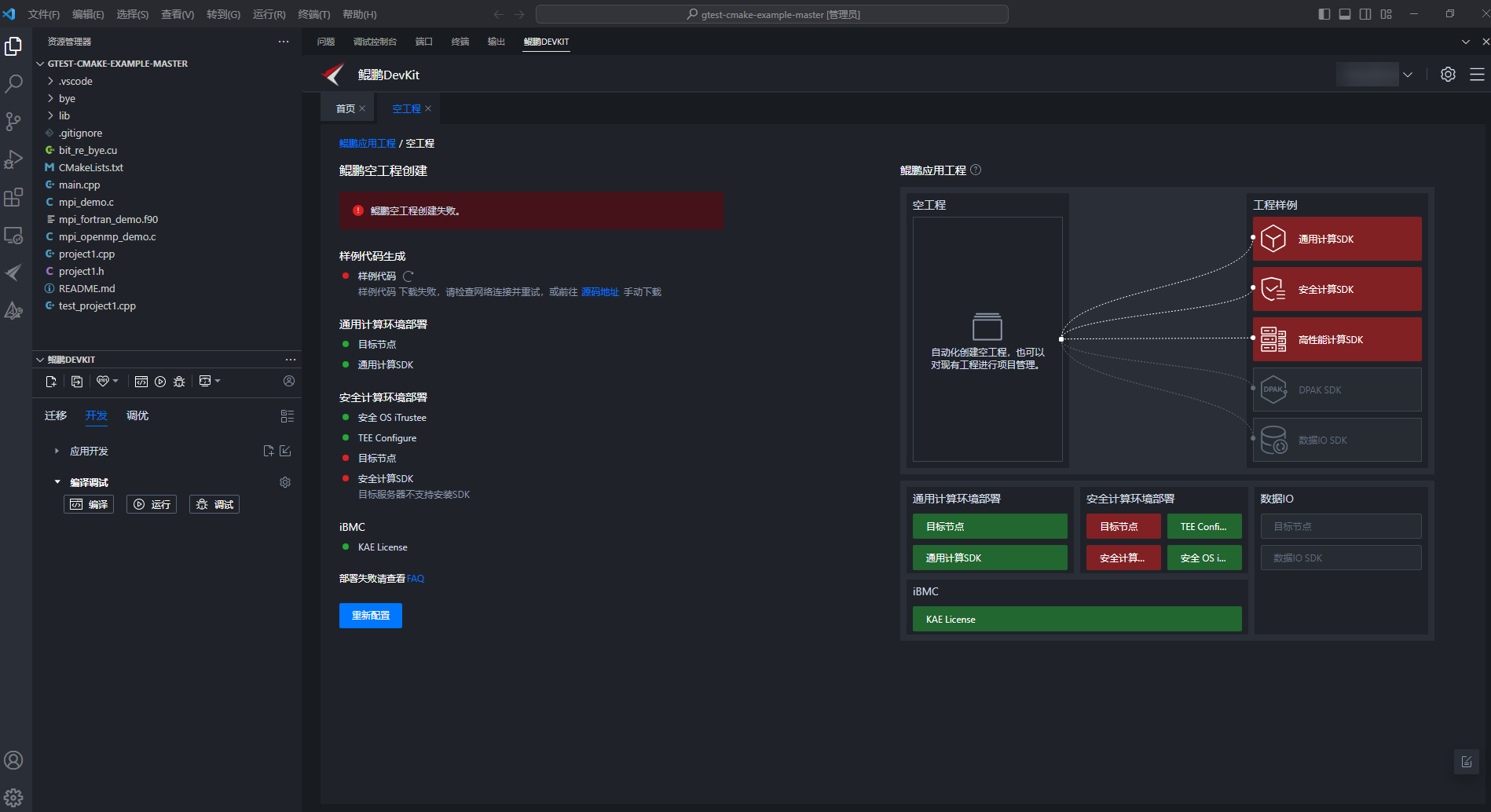Open the 文件(F) menu
This screenshot has width=1491, height=812.
pos(44,14)
